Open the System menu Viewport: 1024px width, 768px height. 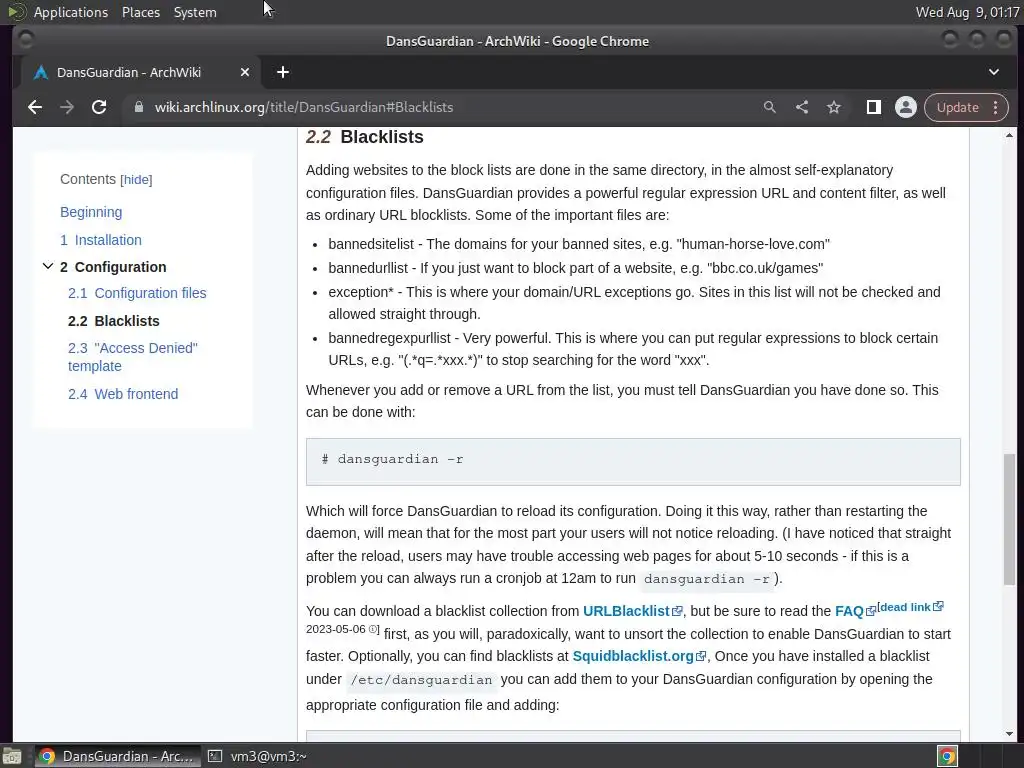click(x=195, y=12)
